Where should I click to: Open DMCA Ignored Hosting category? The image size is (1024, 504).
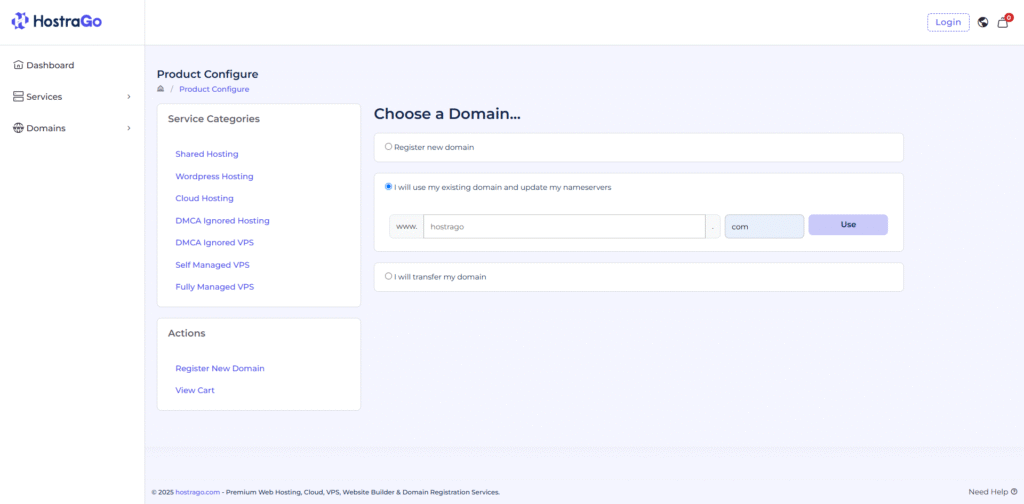point(222,221)
